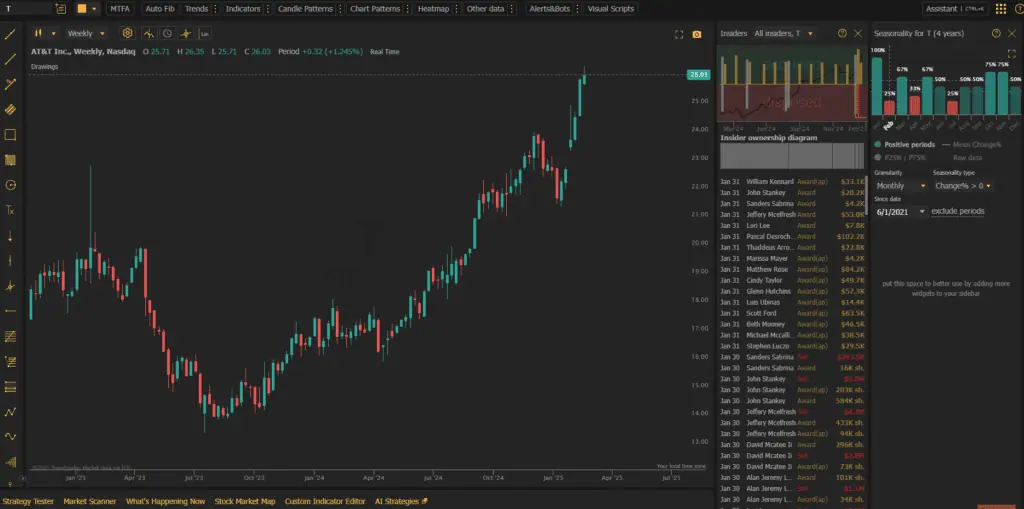Open Visual Scripts

pos(611,9)
